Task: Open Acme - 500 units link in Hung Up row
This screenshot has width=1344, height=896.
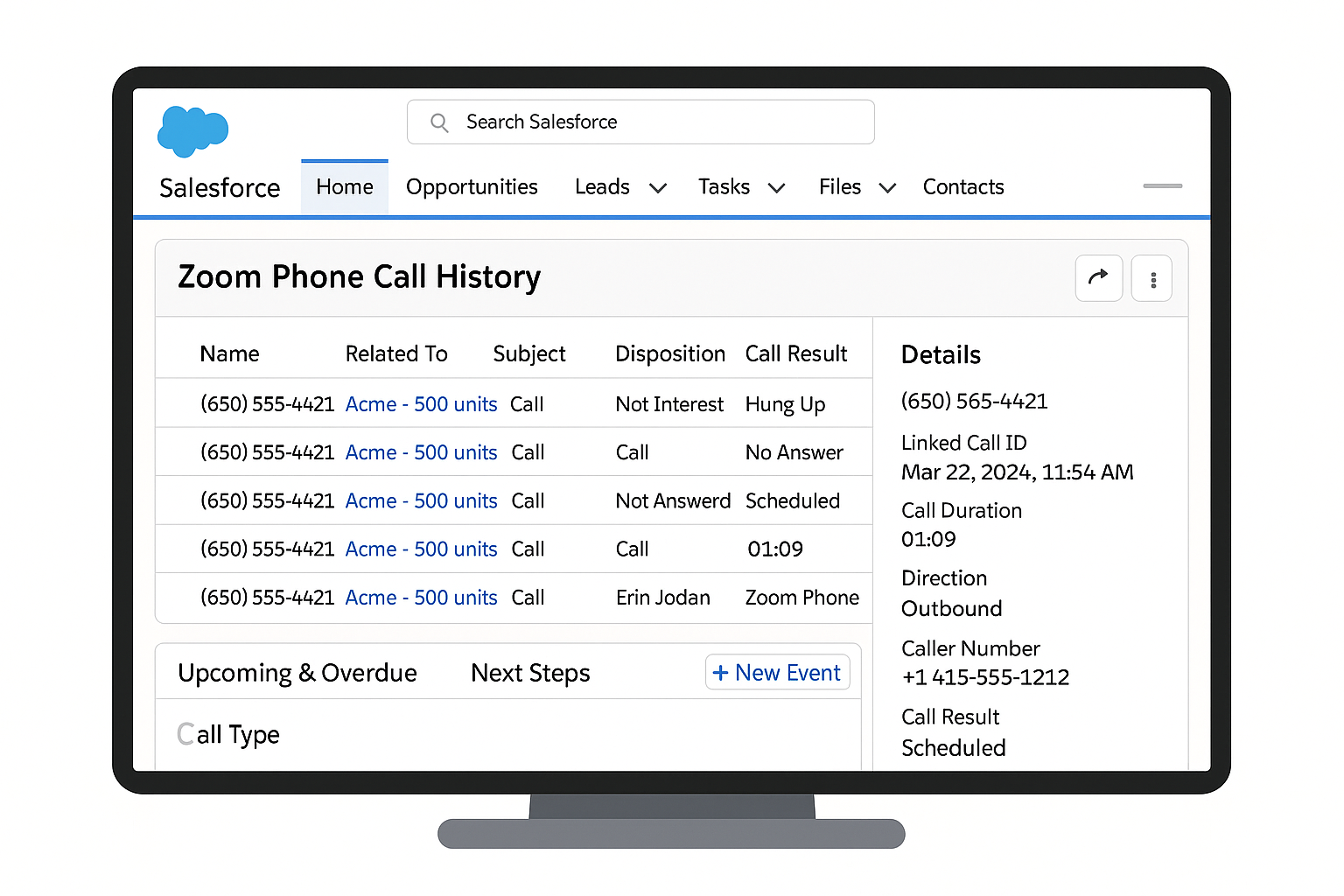Action: (421, 404)
